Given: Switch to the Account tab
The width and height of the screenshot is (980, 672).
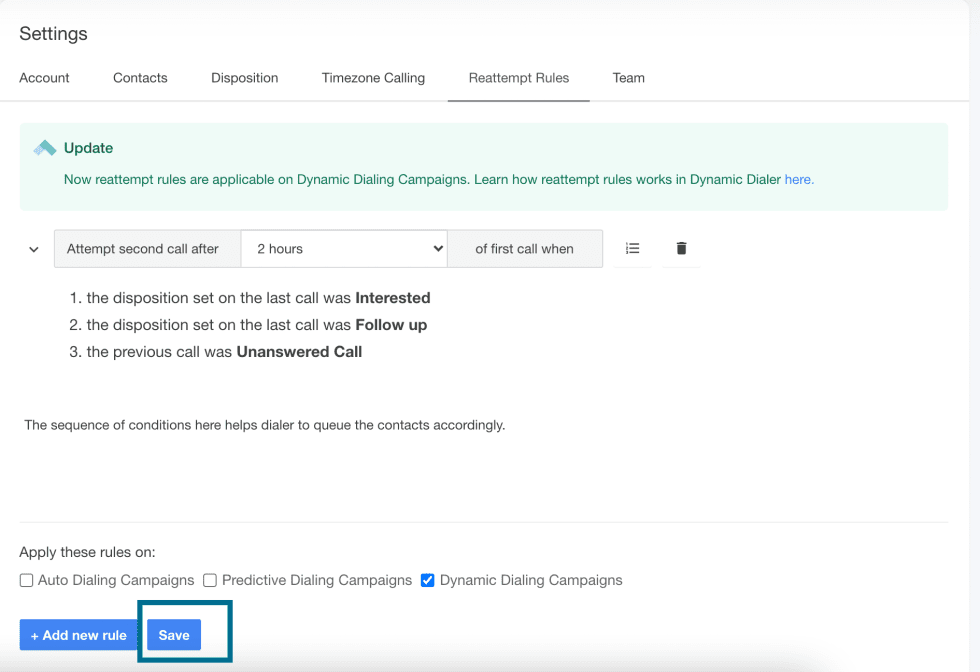Looking at the screenshot, I should (x=44, y=78).
